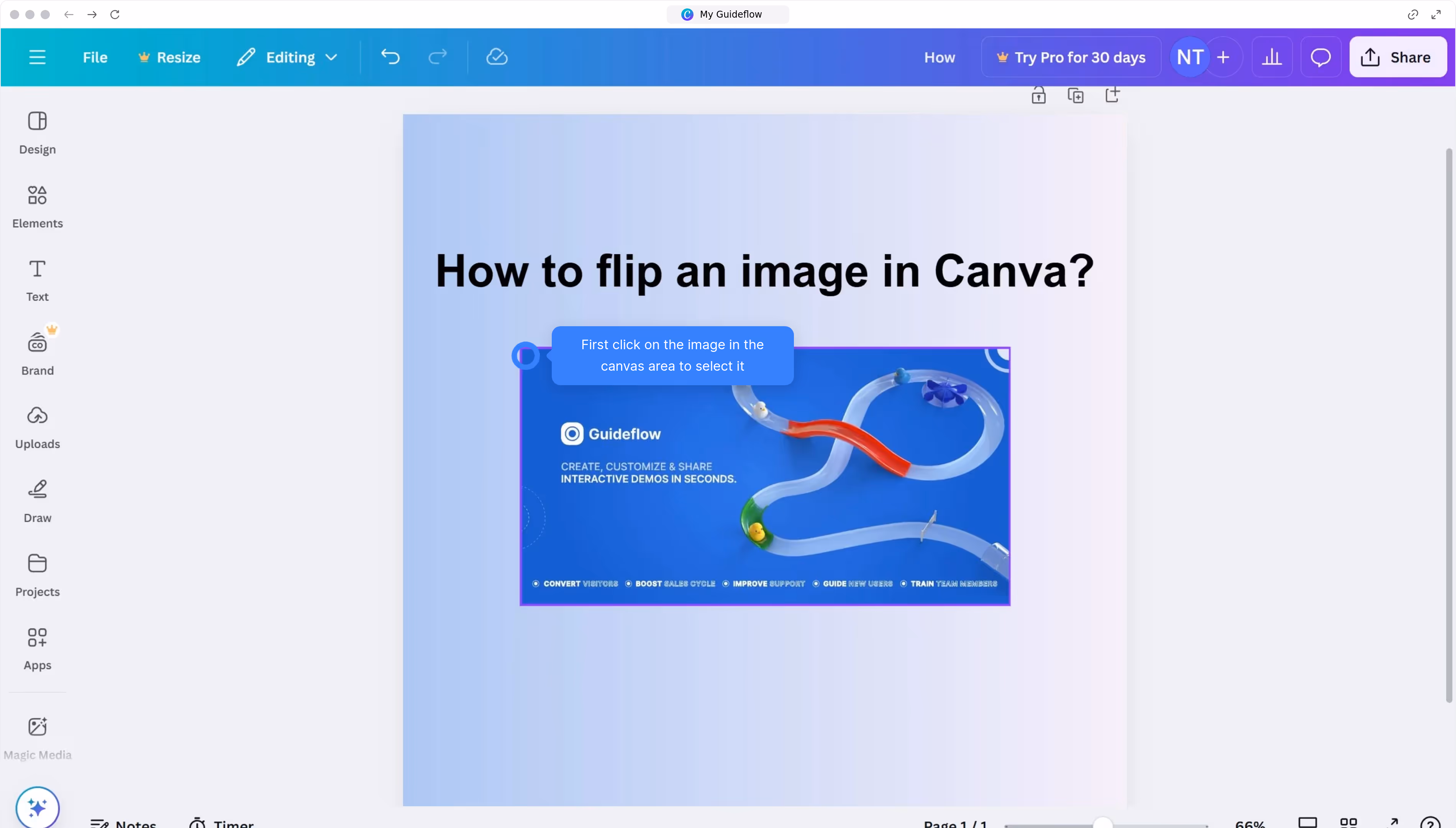Click the cloud save status icon

click(x=497, y=57)
